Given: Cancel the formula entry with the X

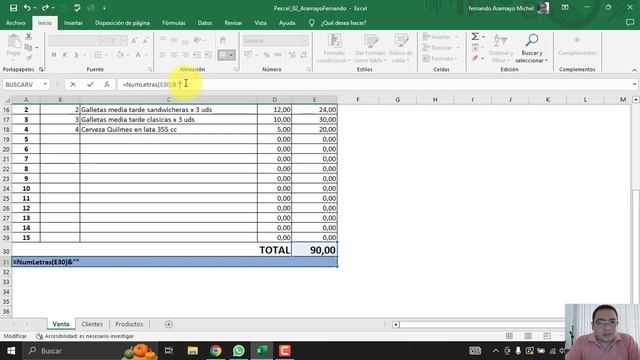Looking at the screenshot, I should click(x=73, y=84).
